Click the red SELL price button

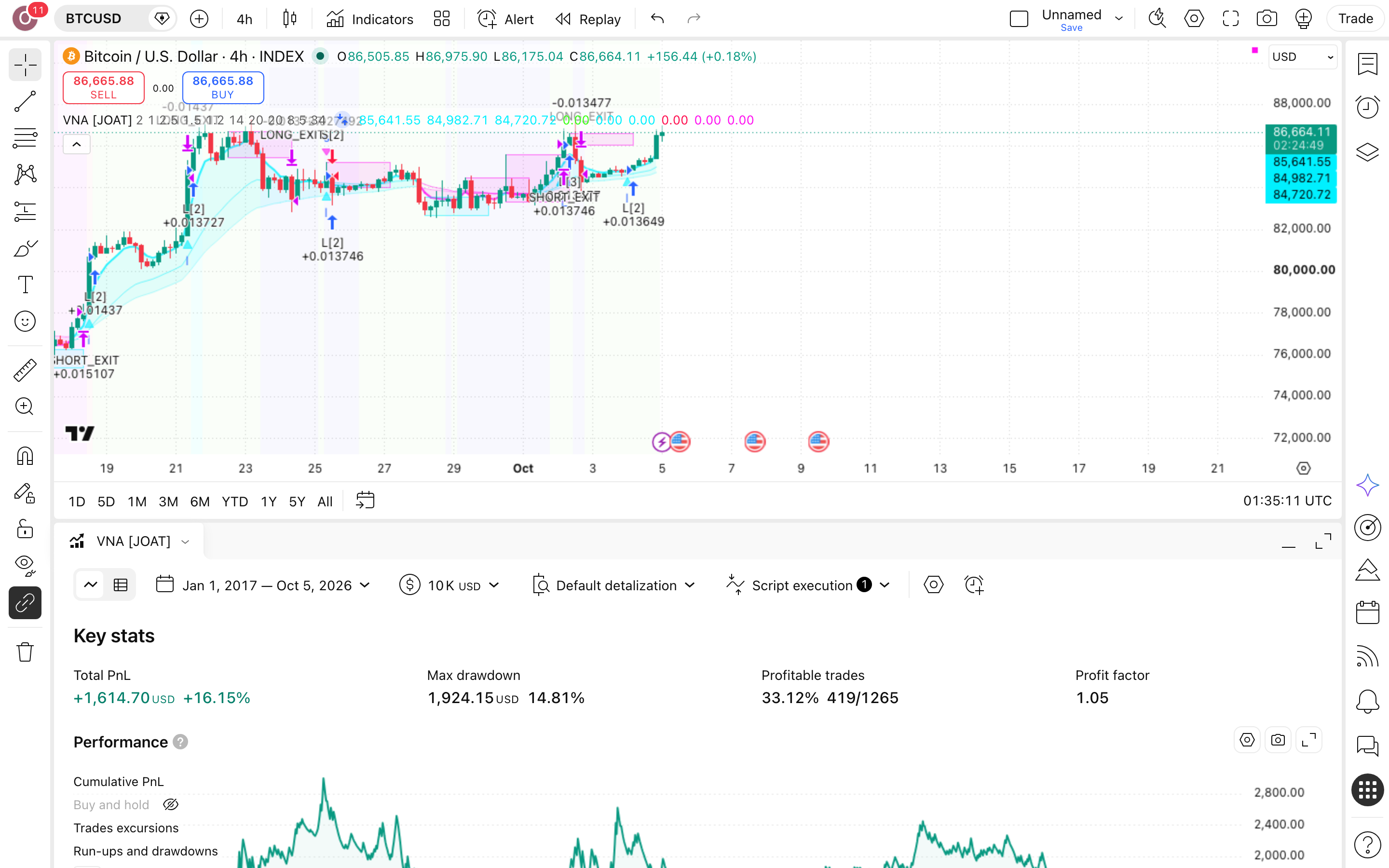point(103,88)
